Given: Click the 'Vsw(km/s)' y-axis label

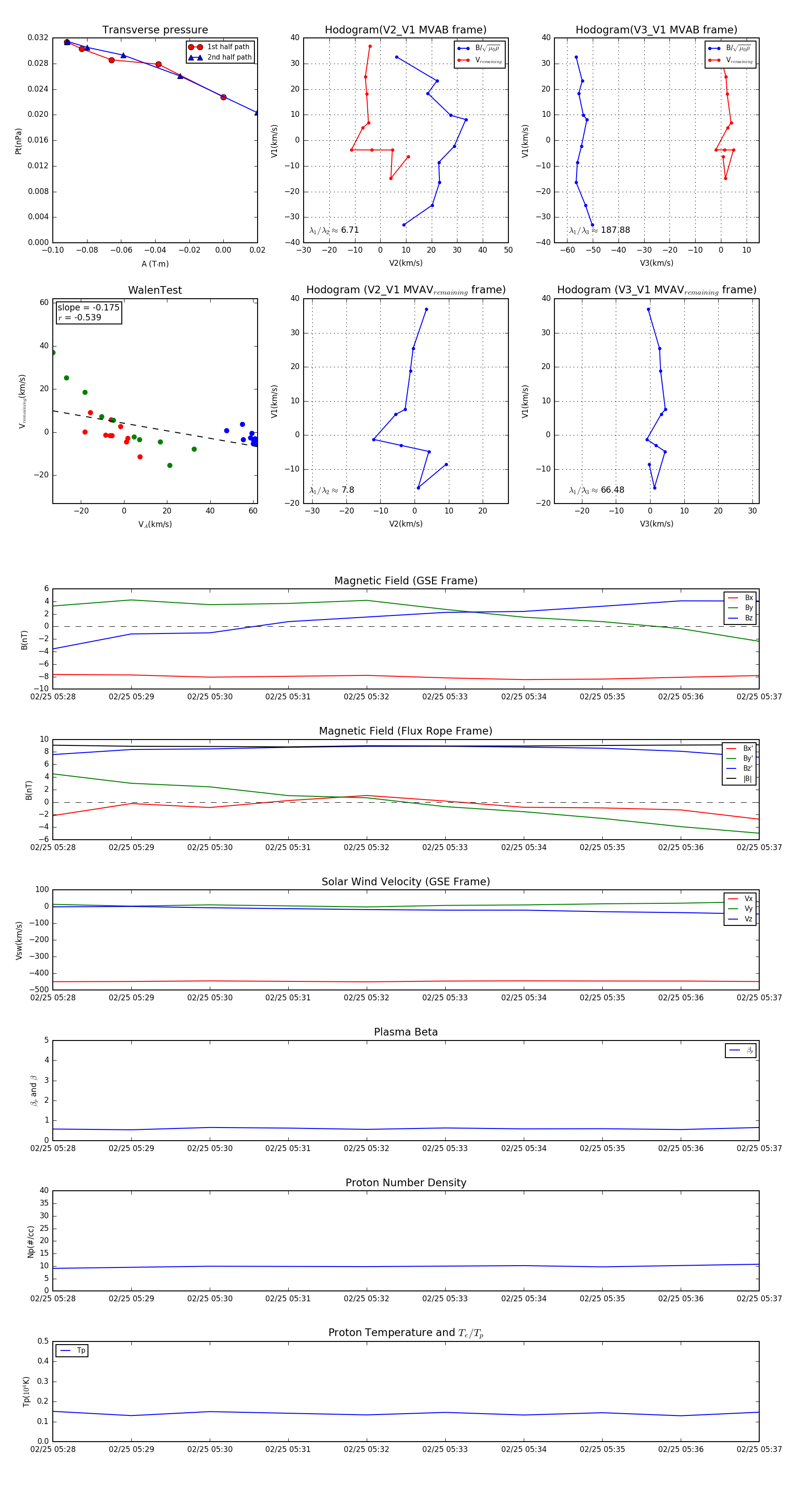Looking at the screenshot, I should [18, 940].
